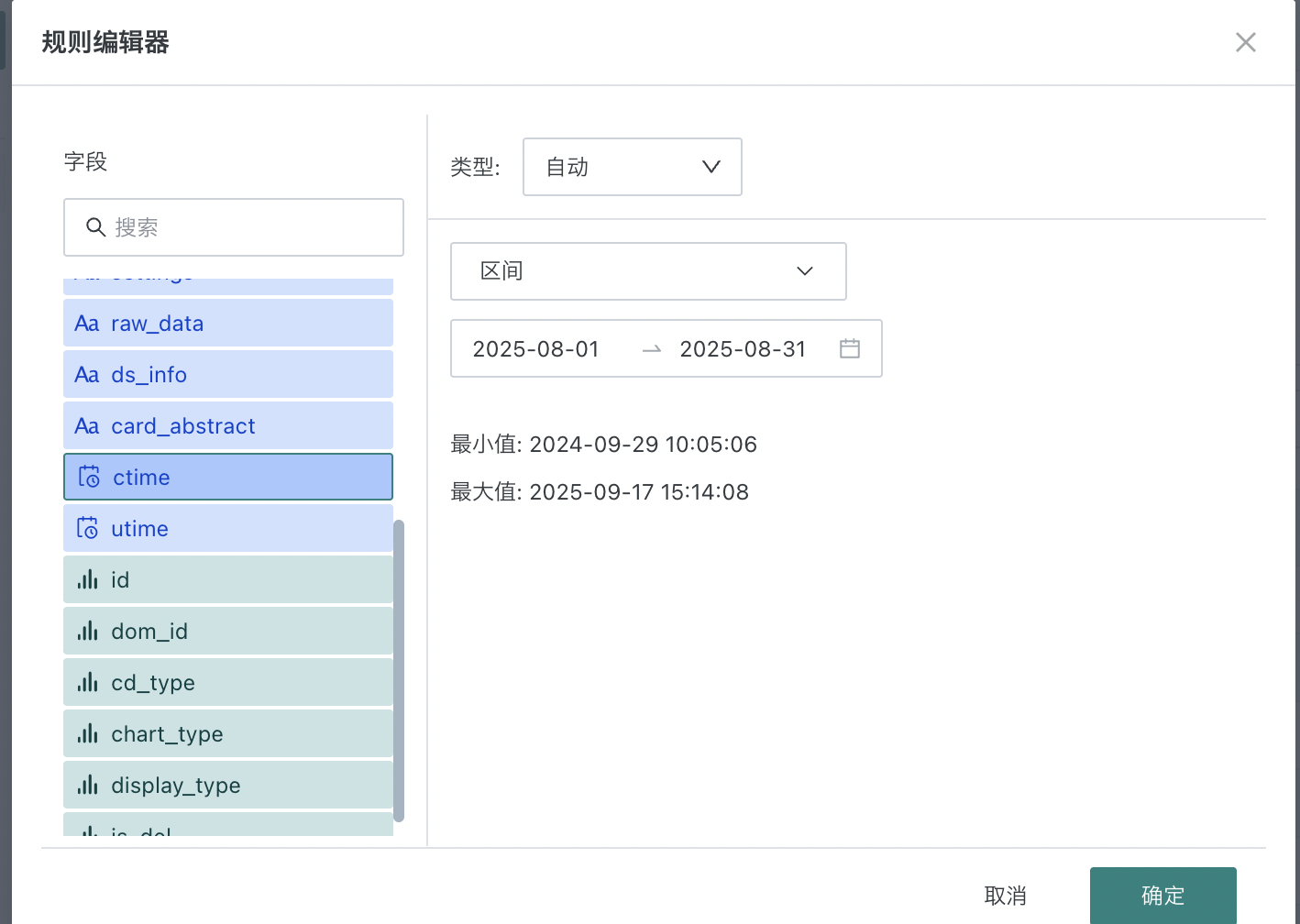Select the card_abstract field
The image size is (1300, 924).
(x=228, y=425)
